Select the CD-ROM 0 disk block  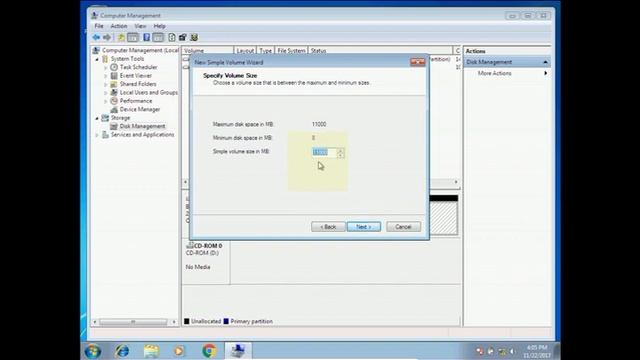pos(206,262)
